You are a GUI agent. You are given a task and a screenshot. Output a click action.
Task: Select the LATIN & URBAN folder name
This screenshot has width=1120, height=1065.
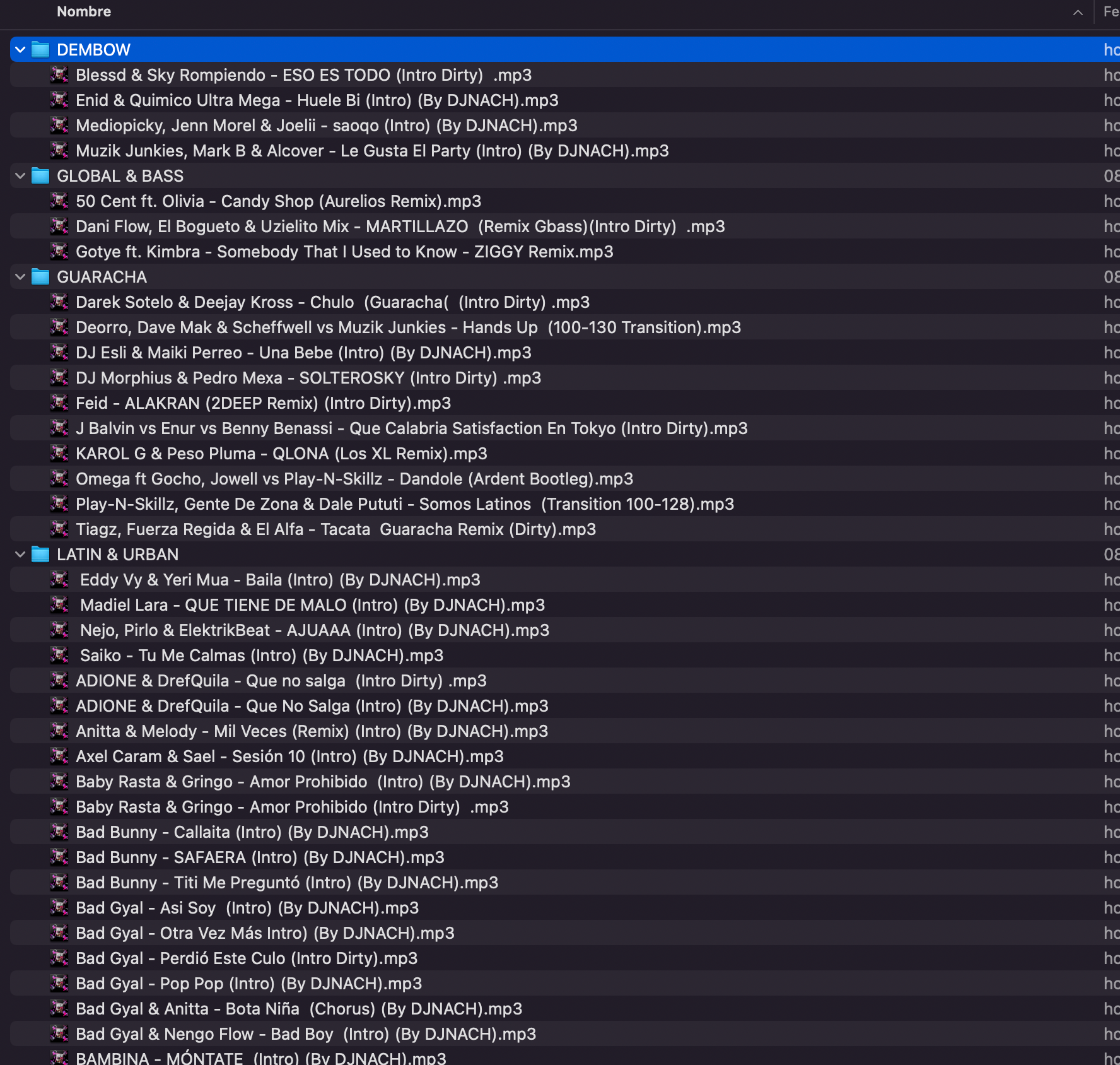(117, 555)
